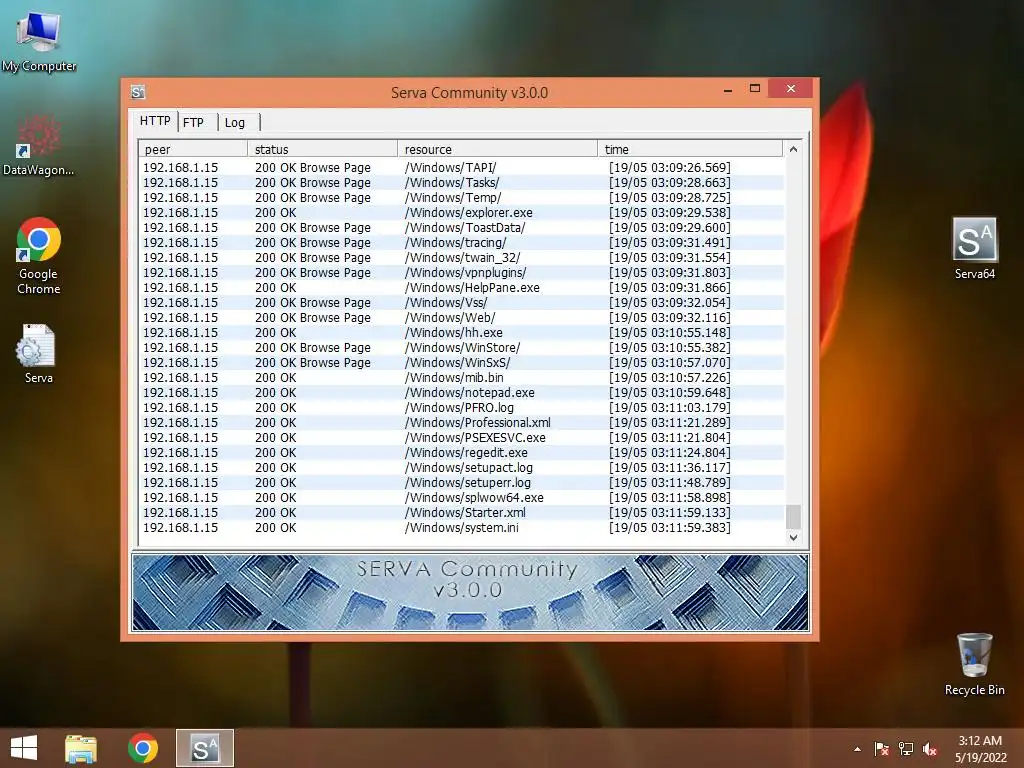The width and height of the screenshot is (1024, 768).
Task: Select the /Windows/mib.bin entry
Action: 462,378
